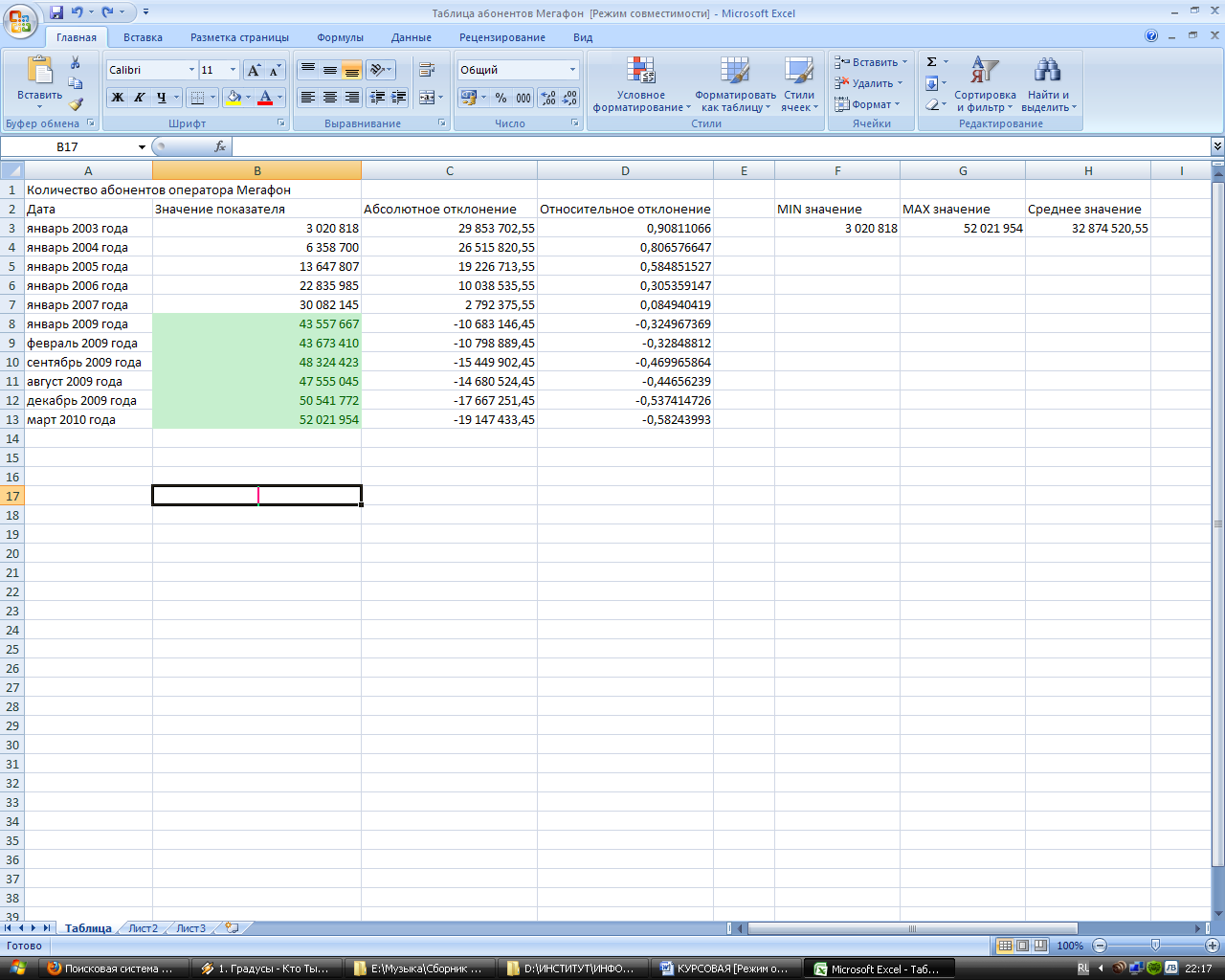Center text horizontally in cell
Screen dimensions: 1225x980
tap(330, 98)
